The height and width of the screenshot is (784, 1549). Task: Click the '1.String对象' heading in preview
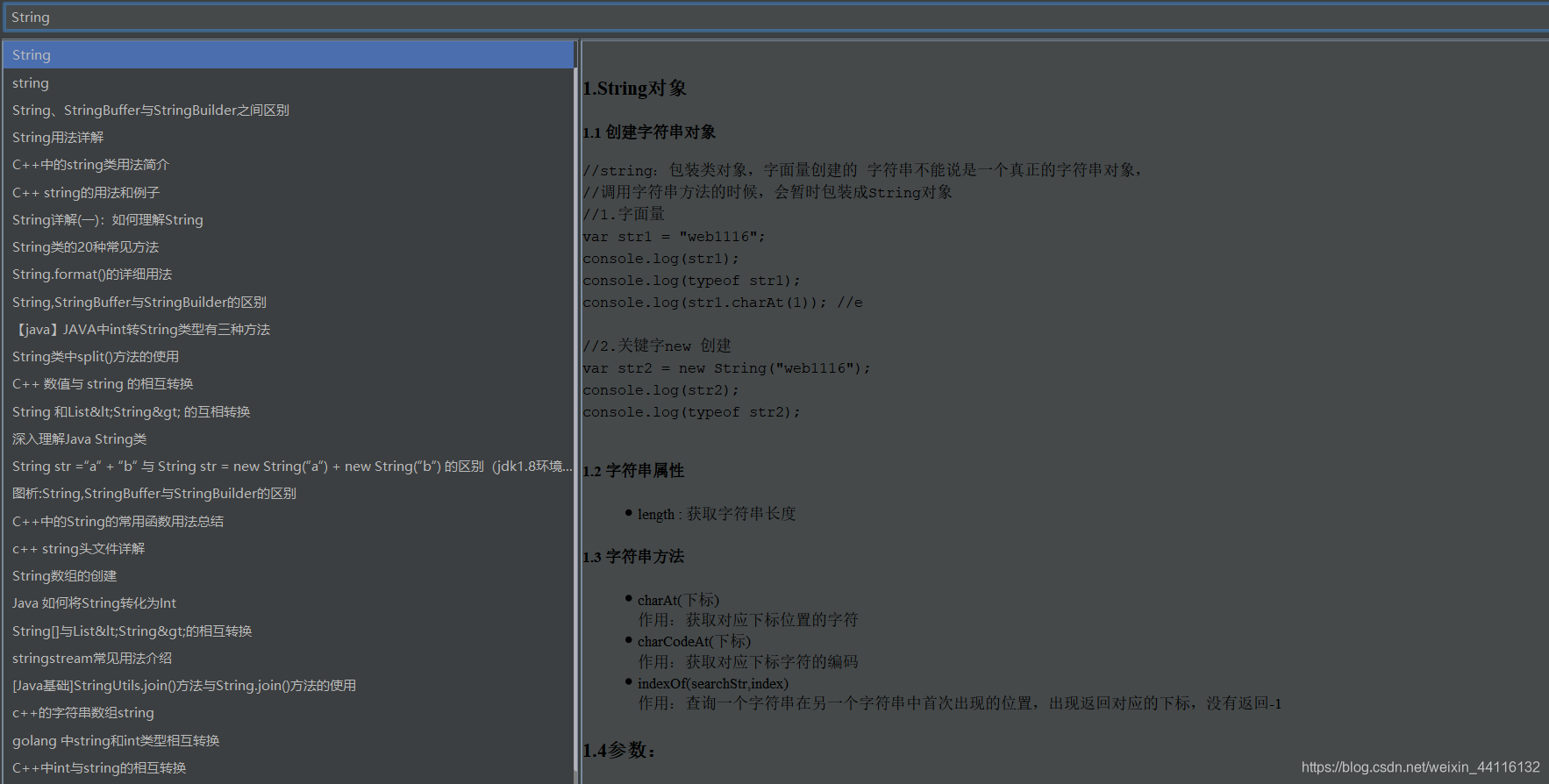[634, 89]
